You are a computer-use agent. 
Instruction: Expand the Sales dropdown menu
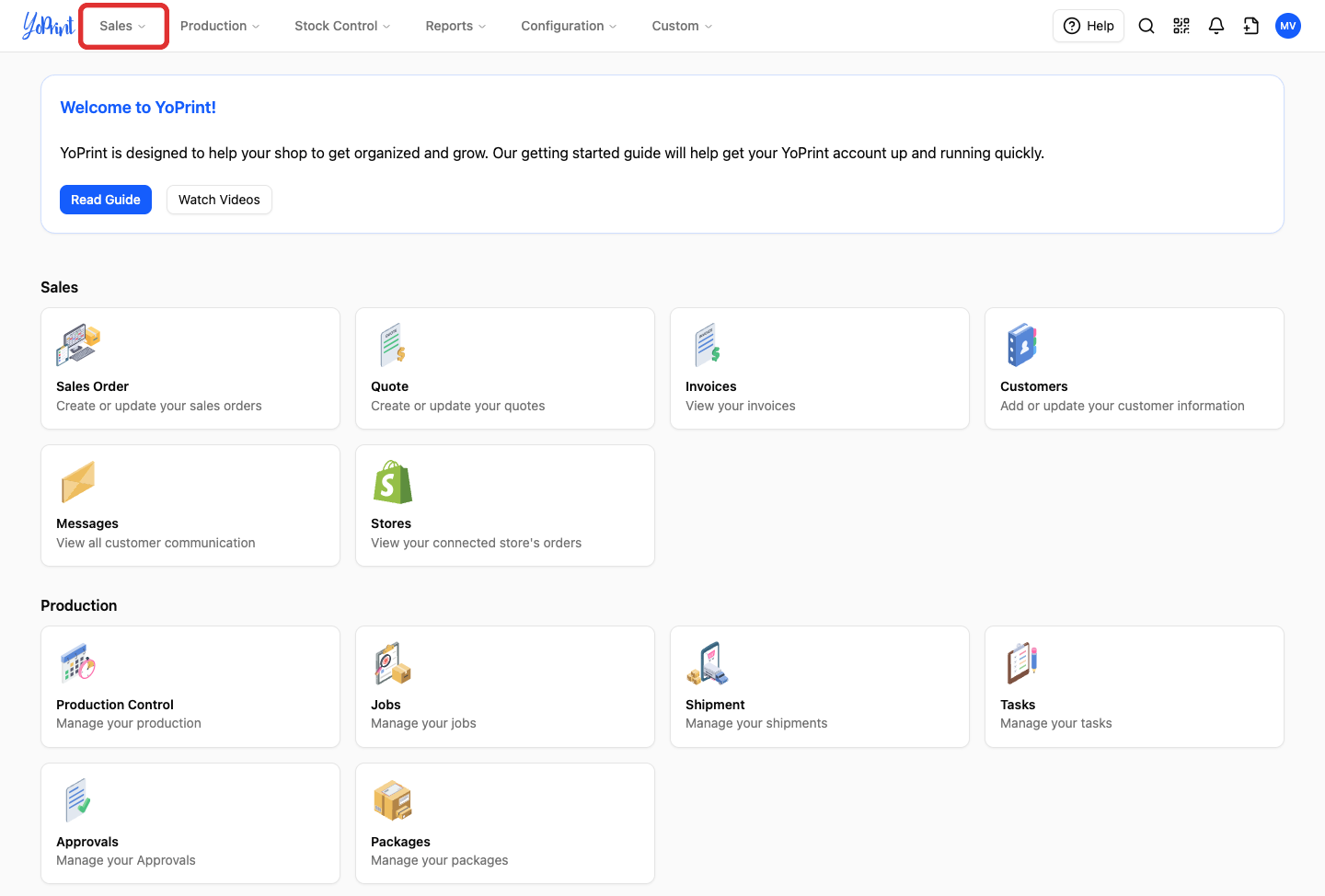click(123, 26)
